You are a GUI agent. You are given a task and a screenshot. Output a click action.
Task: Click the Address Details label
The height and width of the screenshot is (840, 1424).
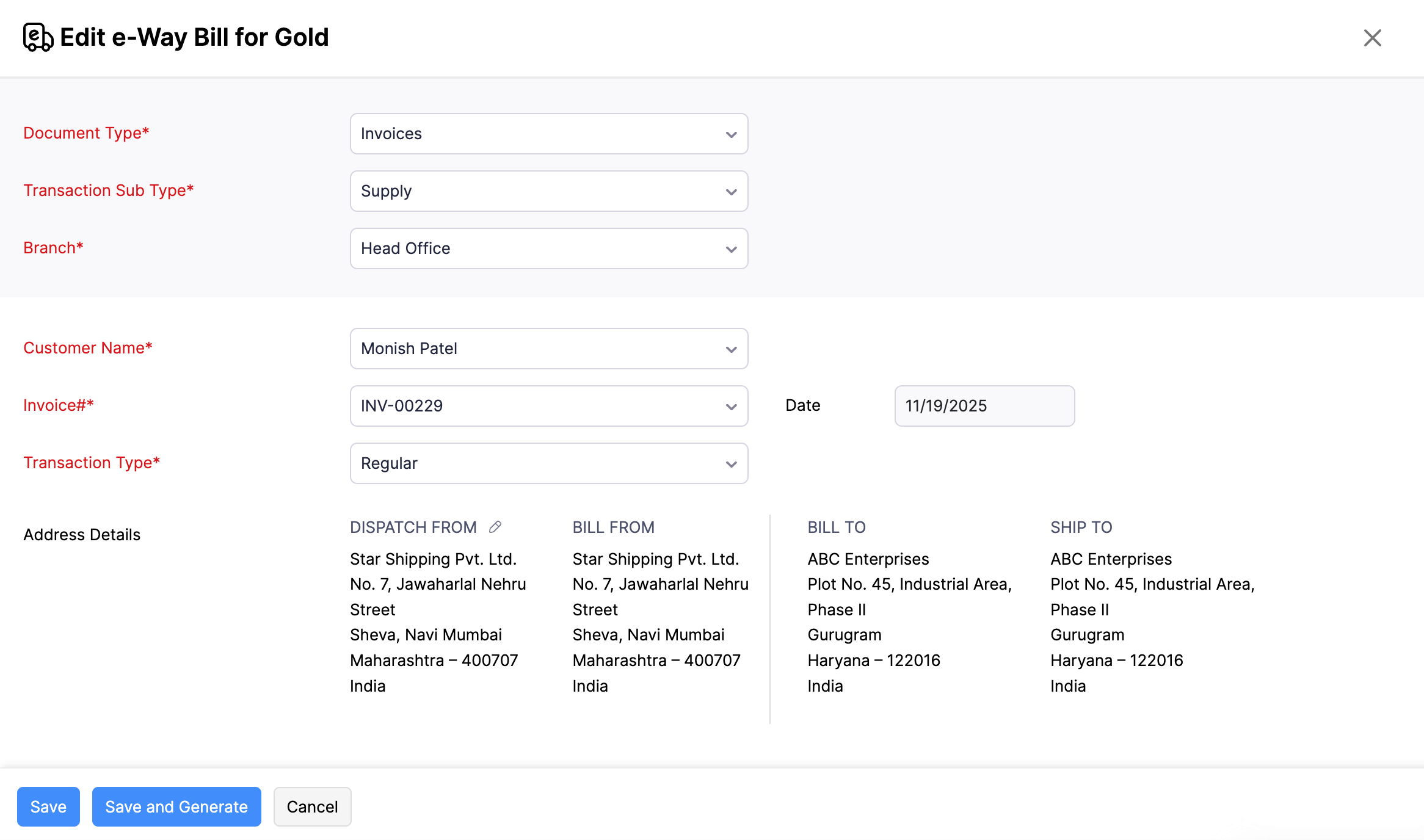tap(81, 534)
